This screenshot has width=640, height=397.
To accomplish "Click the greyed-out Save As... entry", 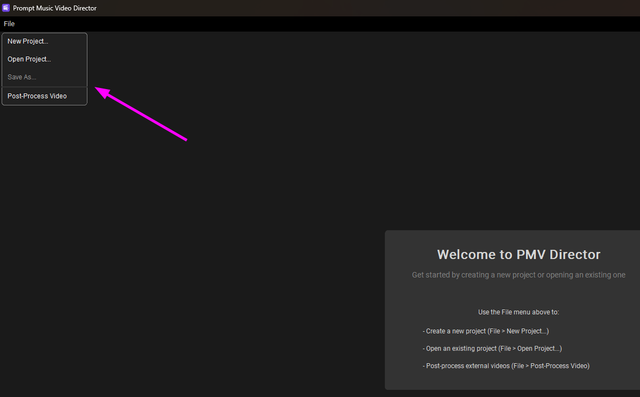I will click(44, 77).
